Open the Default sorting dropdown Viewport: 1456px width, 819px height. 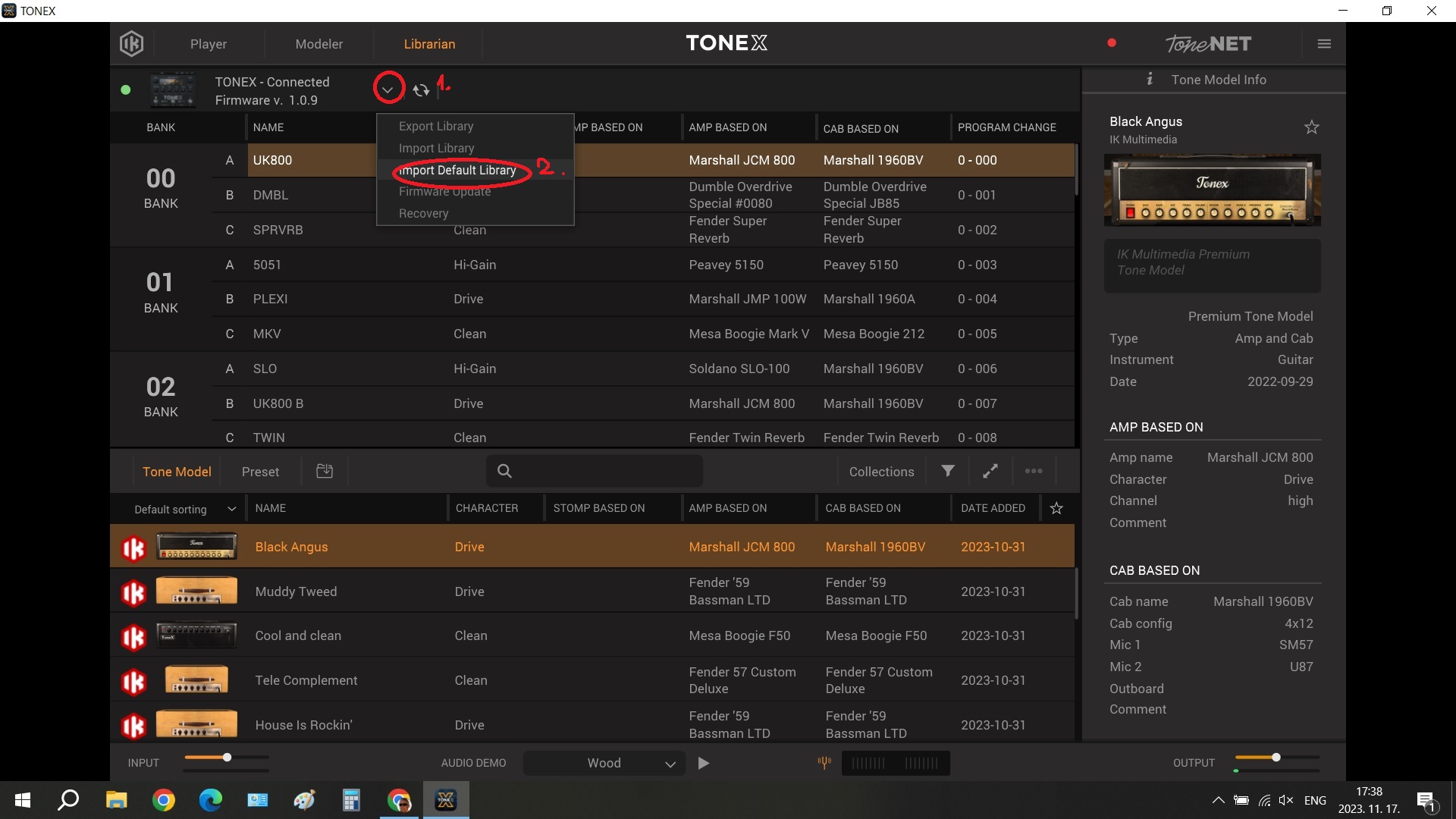coord(184,509)
